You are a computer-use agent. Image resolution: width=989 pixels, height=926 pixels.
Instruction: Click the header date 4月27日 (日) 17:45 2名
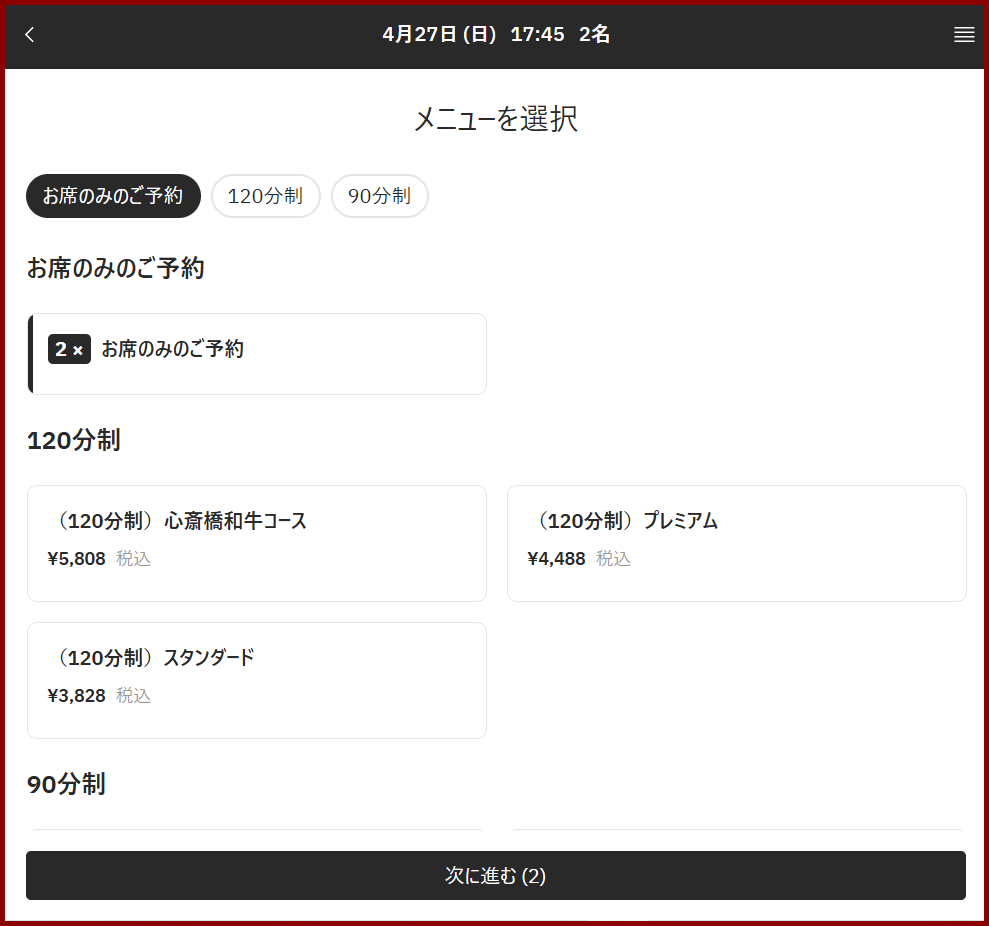pos(496,34)
